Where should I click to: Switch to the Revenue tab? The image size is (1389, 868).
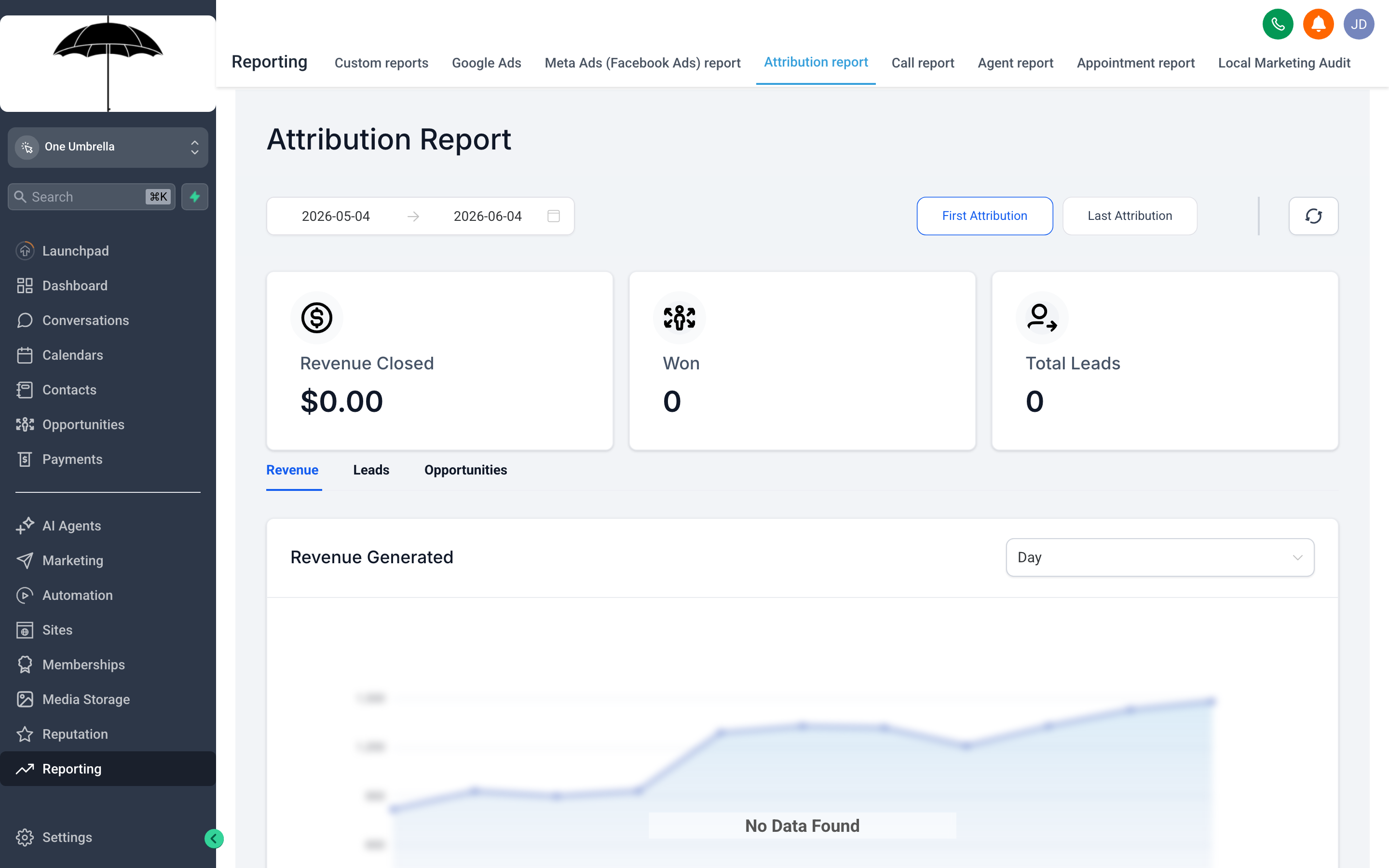(292, 470)
